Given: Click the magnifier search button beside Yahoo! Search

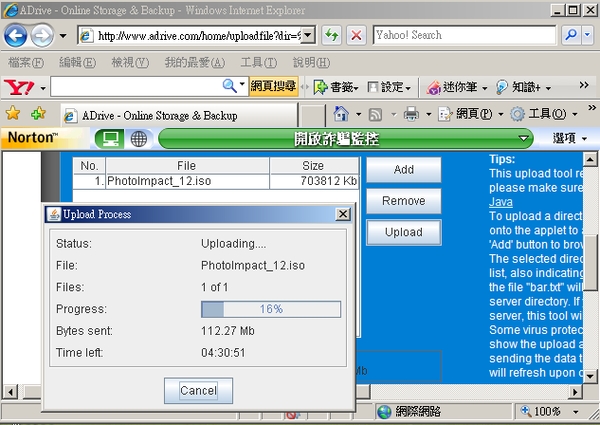Looking at the screenshot, I should pyautogui.click(x=571, y=35).
